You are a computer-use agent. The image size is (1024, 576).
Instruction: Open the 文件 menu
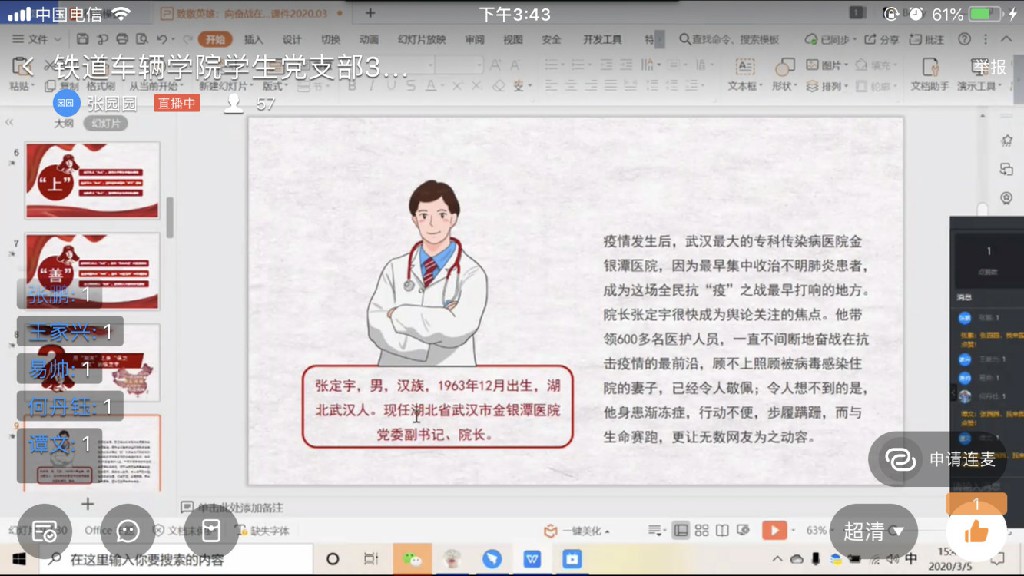[x=37, y=39]
